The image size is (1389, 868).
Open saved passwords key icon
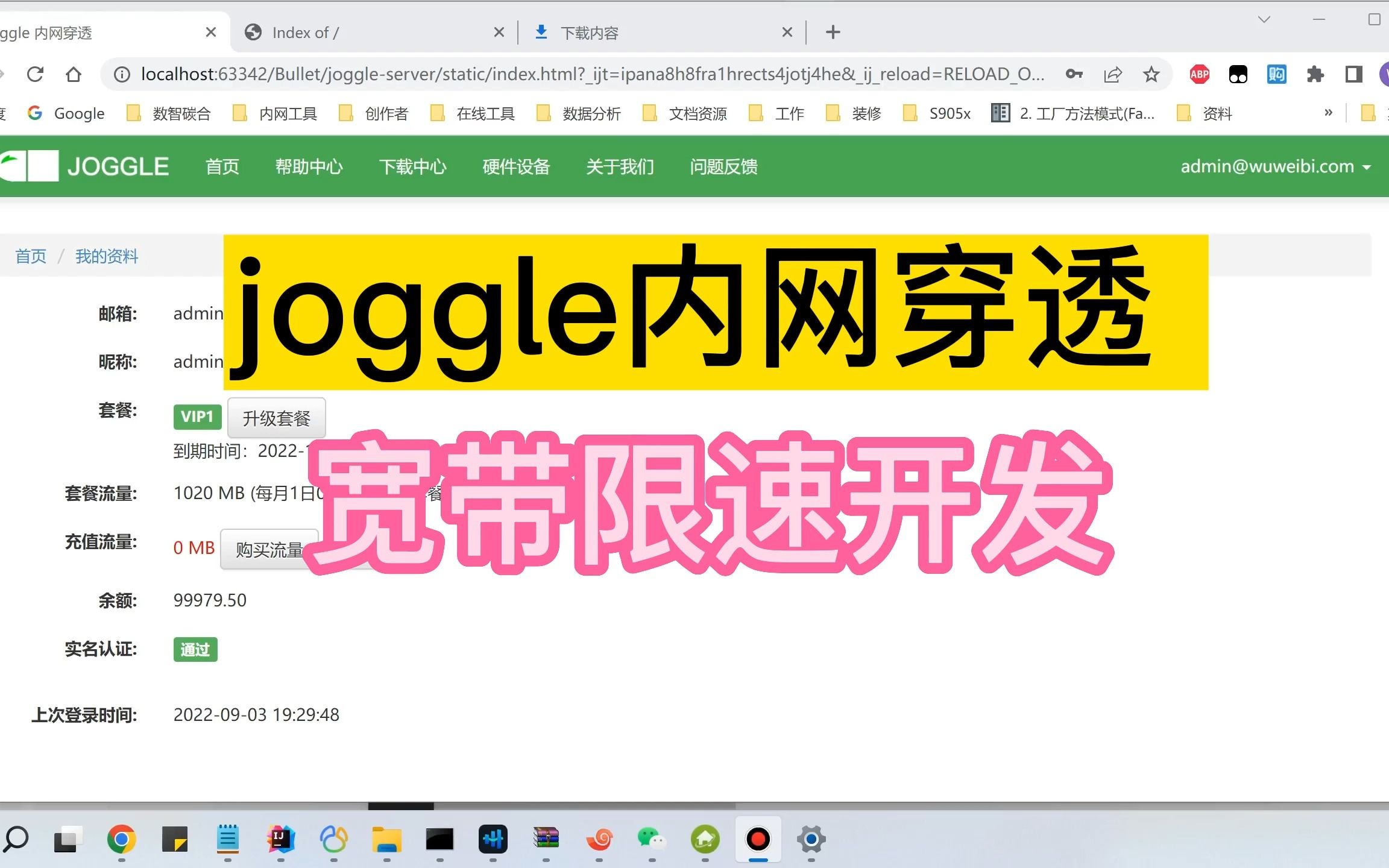(1074, 74)
